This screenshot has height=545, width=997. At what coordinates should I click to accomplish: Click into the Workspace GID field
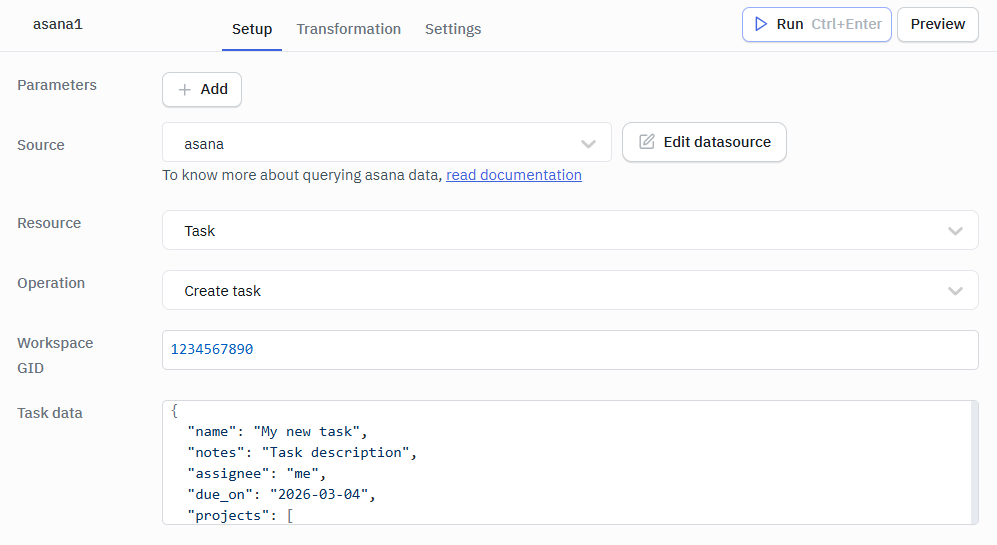(570, 350)
